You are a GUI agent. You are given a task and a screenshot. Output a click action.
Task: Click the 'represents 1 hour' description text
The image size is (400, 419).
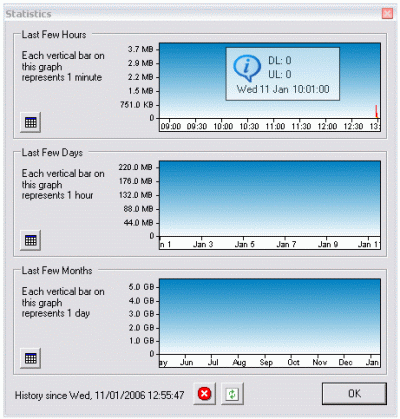pyautogui.click(x=58, y=195)
